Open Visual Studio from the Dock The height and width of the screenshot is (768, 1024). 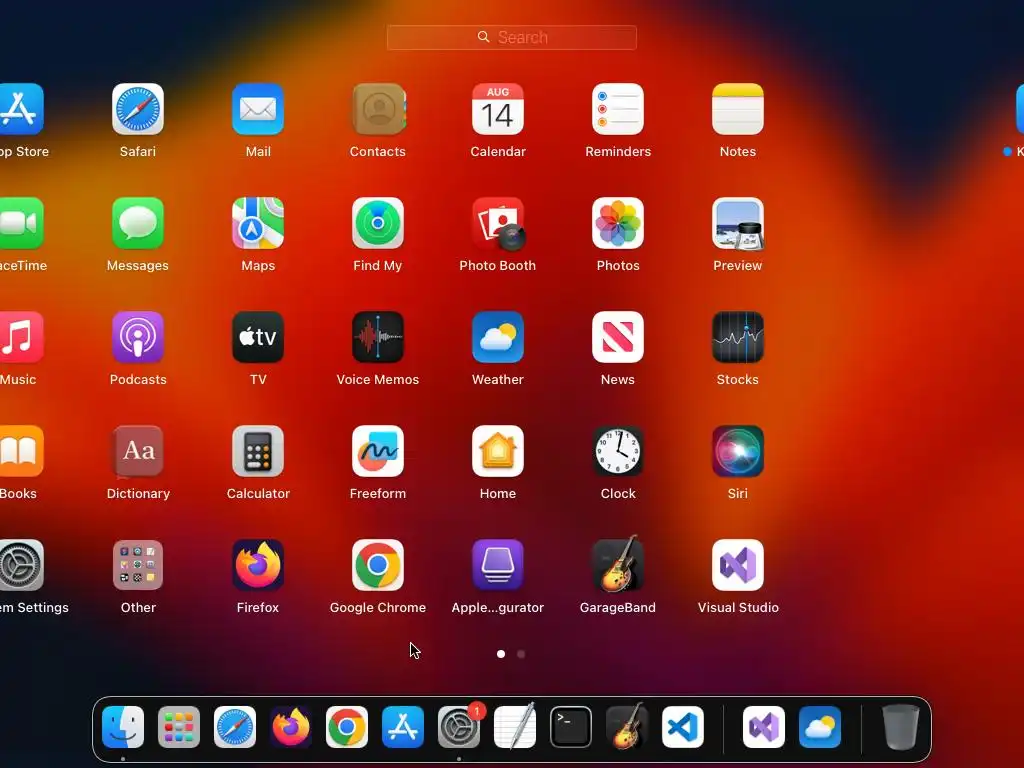(x=764, y=727)
